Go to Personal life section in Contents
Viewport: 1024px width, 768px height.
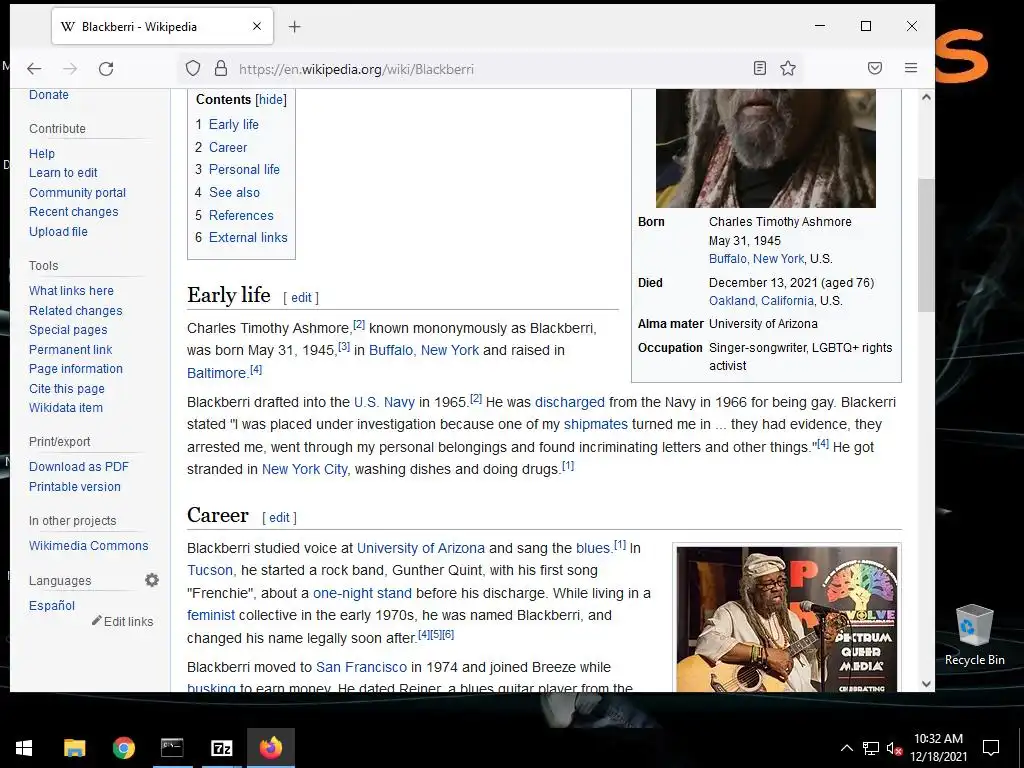click(244, 169)
